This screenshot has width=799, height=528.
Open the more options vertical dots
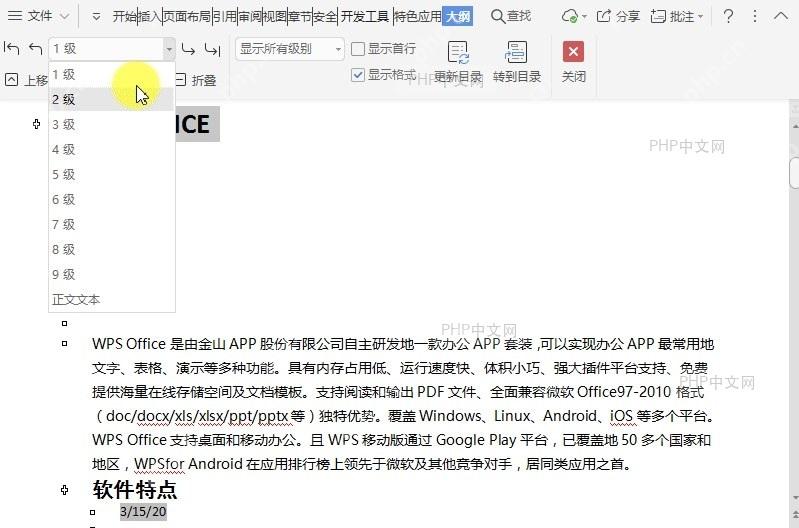tap(755, 16)
